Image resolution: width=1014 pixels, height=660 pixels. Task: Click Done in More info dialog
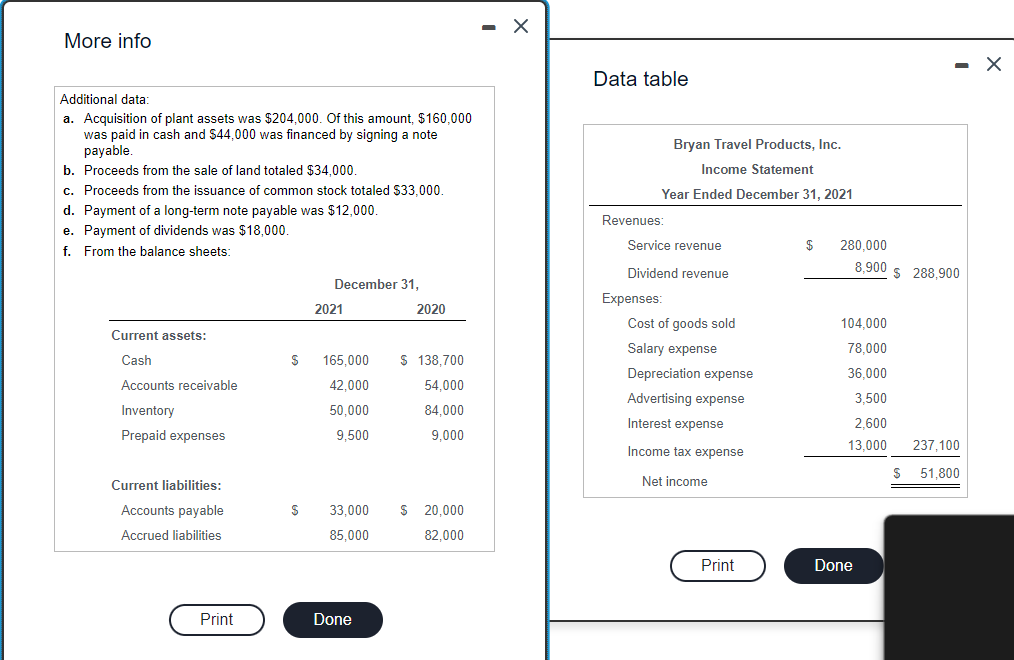pyautogui.click(x=332, y=620)
